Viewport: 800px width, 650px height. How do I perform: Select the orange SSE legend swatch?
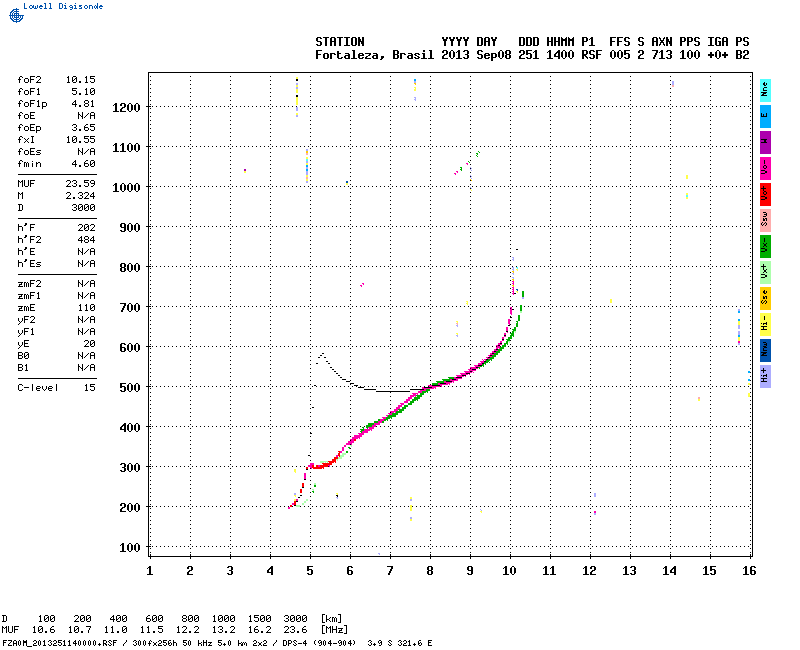(x=765, y=298)
